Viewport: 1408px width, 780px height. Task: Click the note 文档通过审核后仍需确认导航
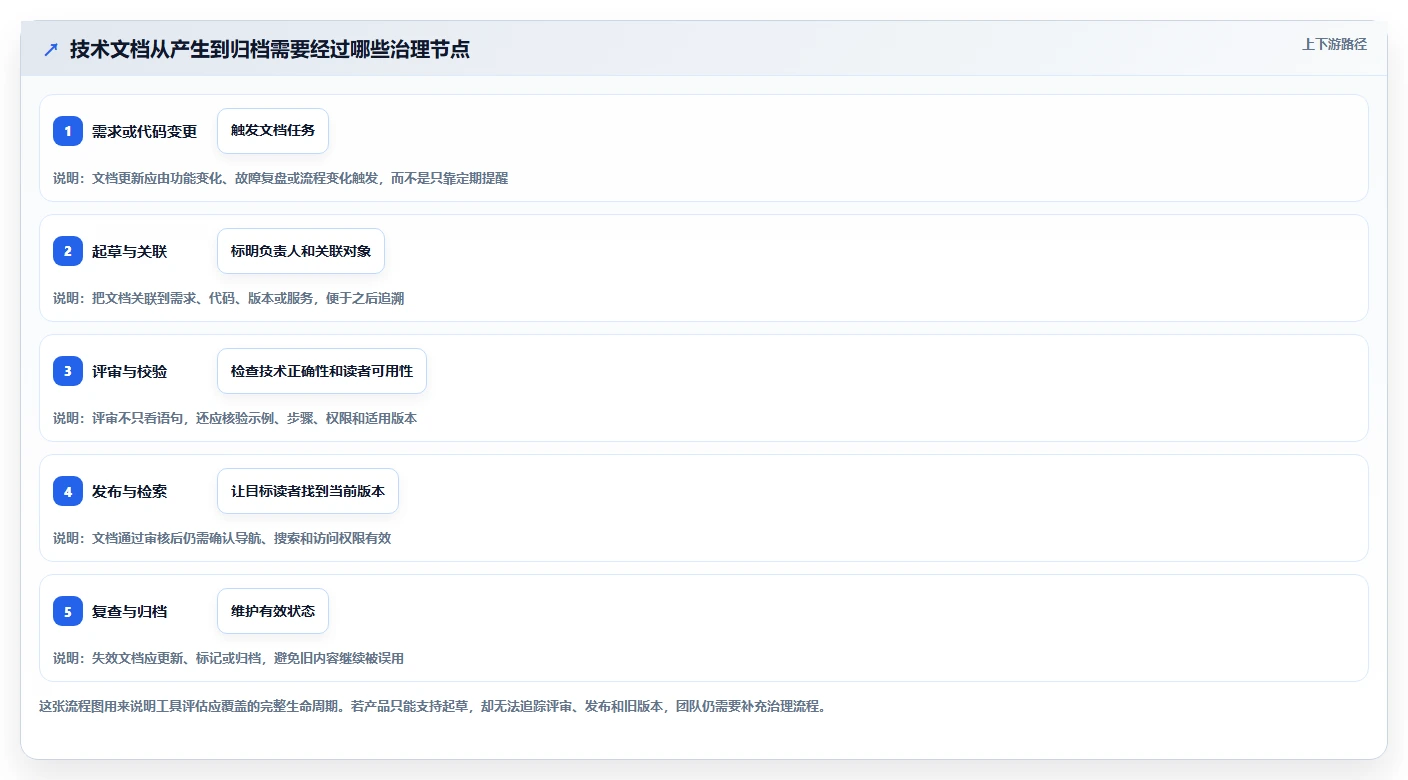click(x=222, y=538)
